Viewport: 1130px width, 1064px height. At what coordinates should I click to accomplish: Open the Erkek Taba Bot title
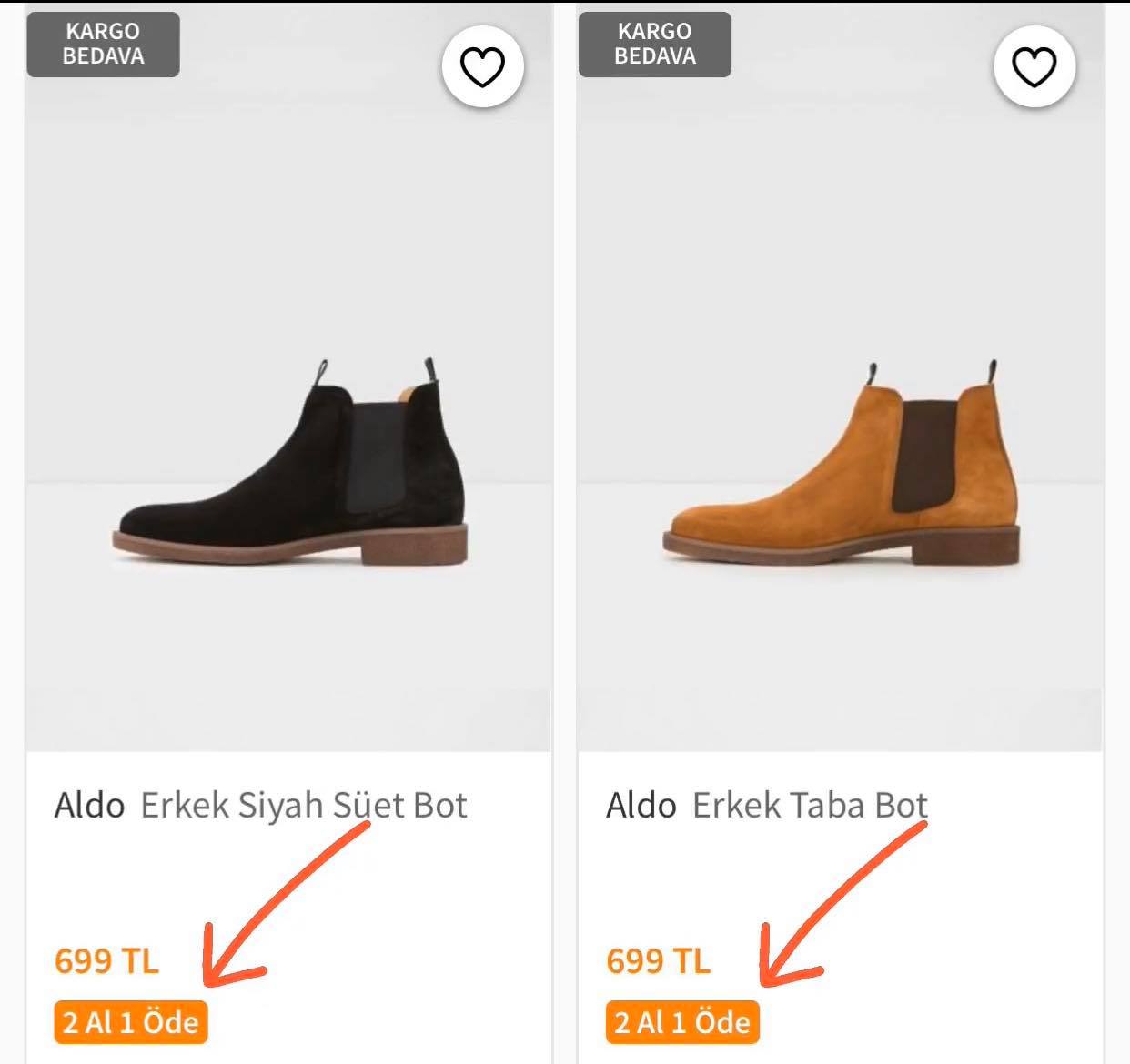coord(811,805)
